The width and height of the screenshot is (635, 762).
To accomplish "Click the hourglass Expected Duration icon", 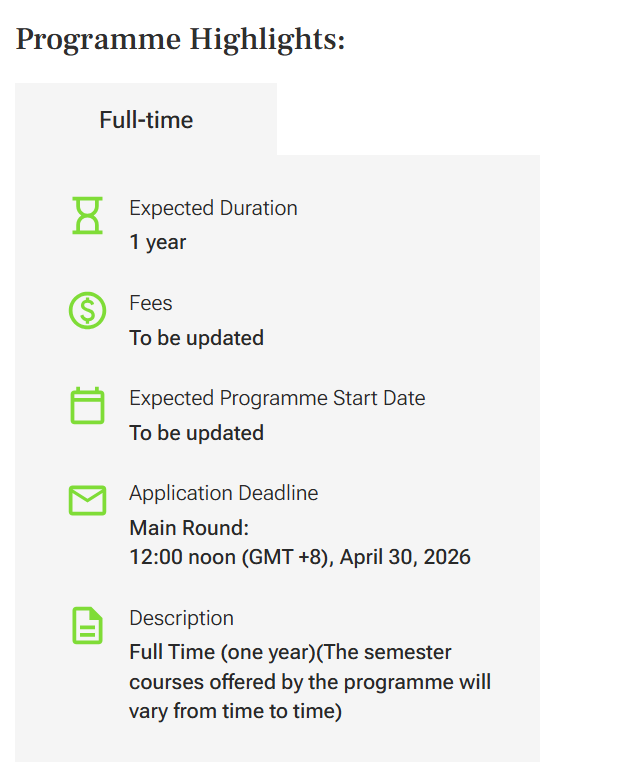I will pyautogui.click(x=87, y=215).
